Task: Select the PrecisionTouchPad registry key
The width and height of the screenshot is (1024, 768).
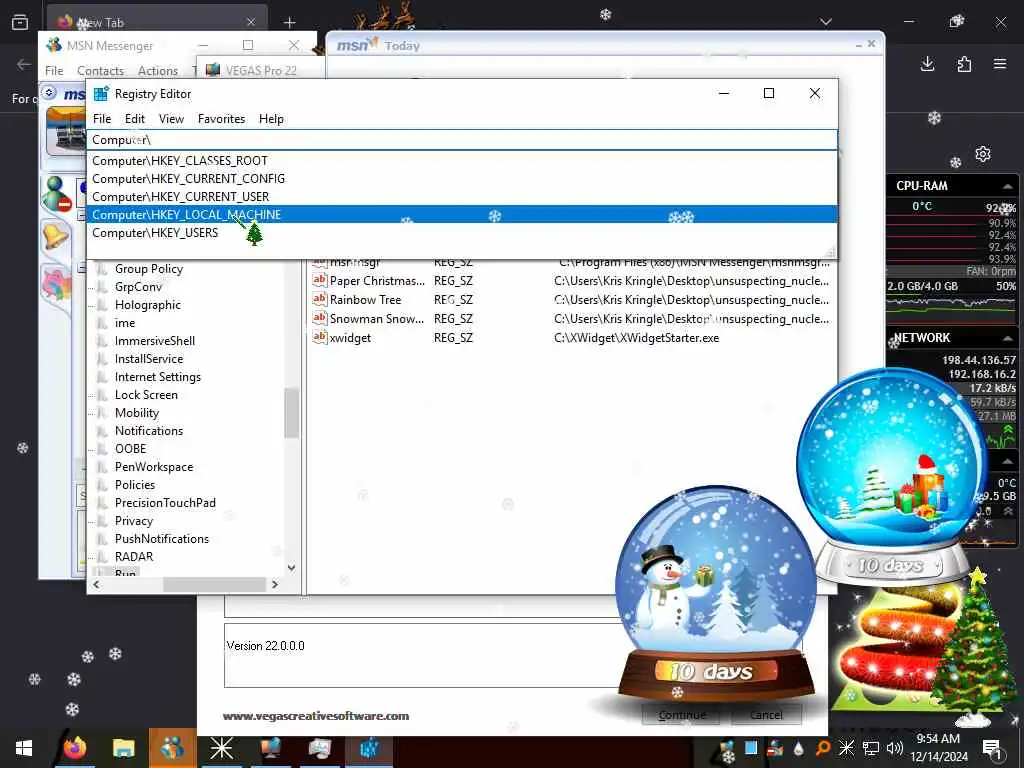Action: (165, 503)
